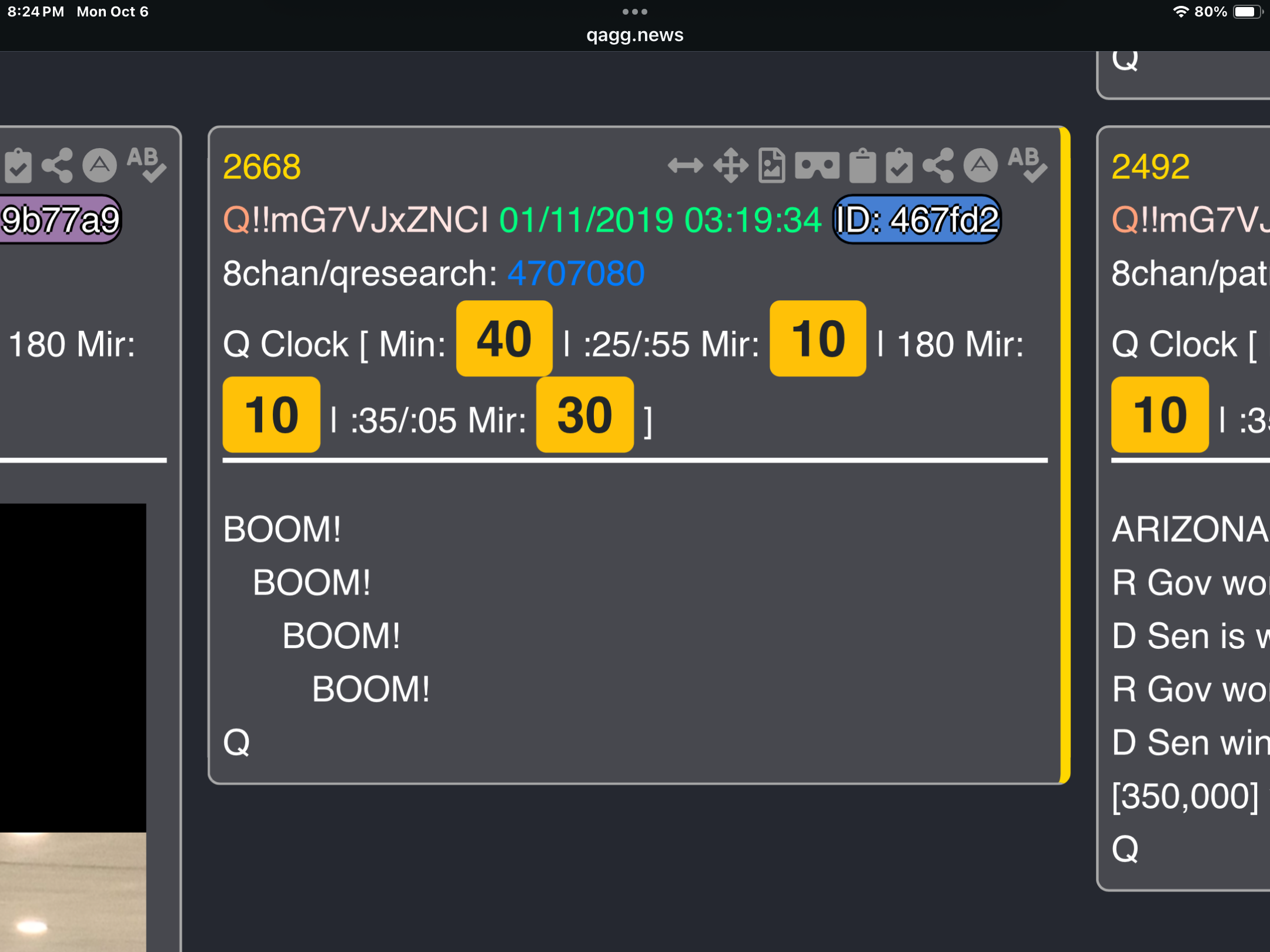
Task: Click the Min 40 Q Clock badge
Action: [504, 339]
